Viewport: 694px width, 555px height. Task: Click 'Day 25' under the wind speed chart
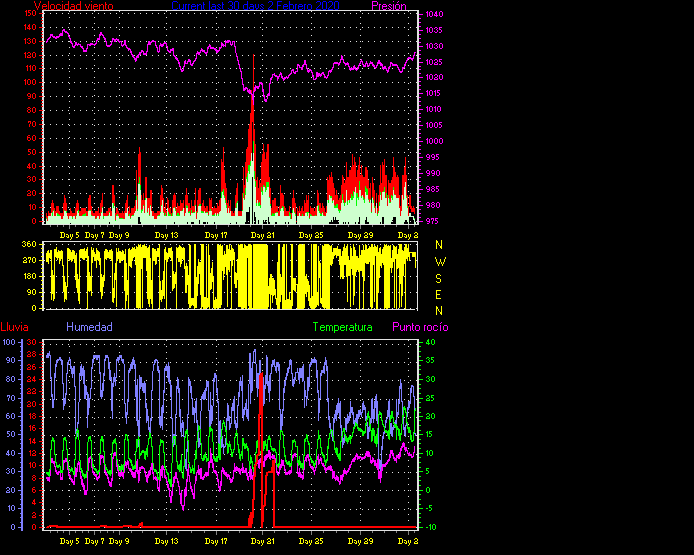tap(311, 235)
